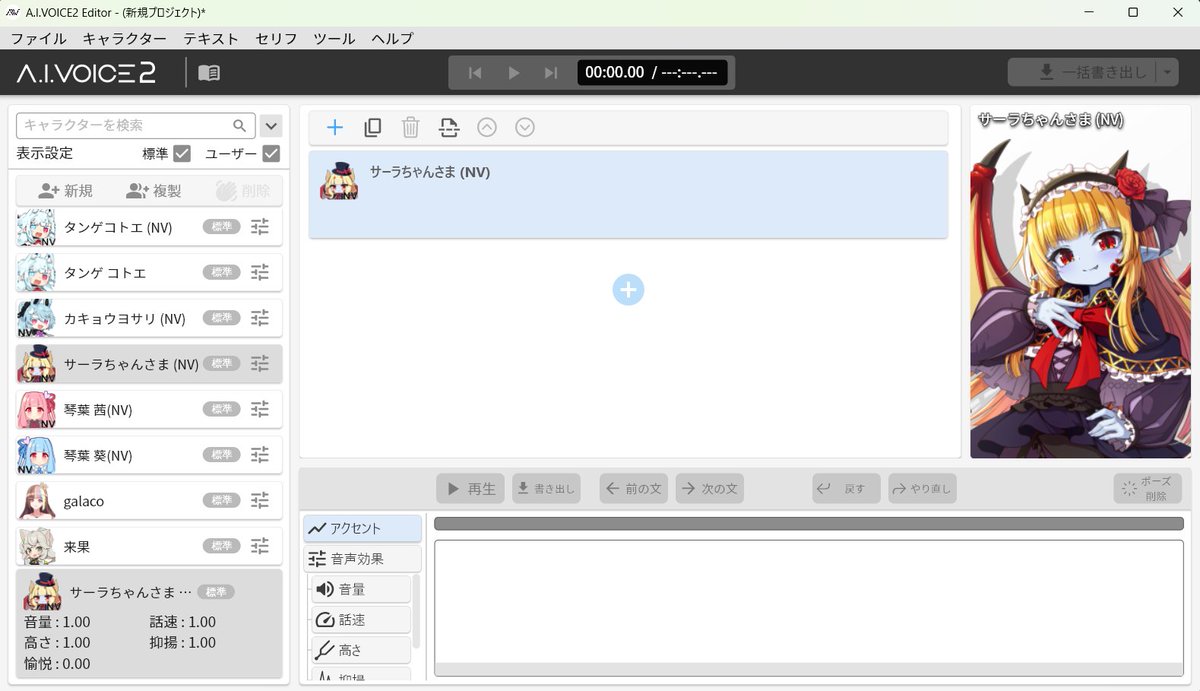Click the accent editing text area

pos(809,608)
